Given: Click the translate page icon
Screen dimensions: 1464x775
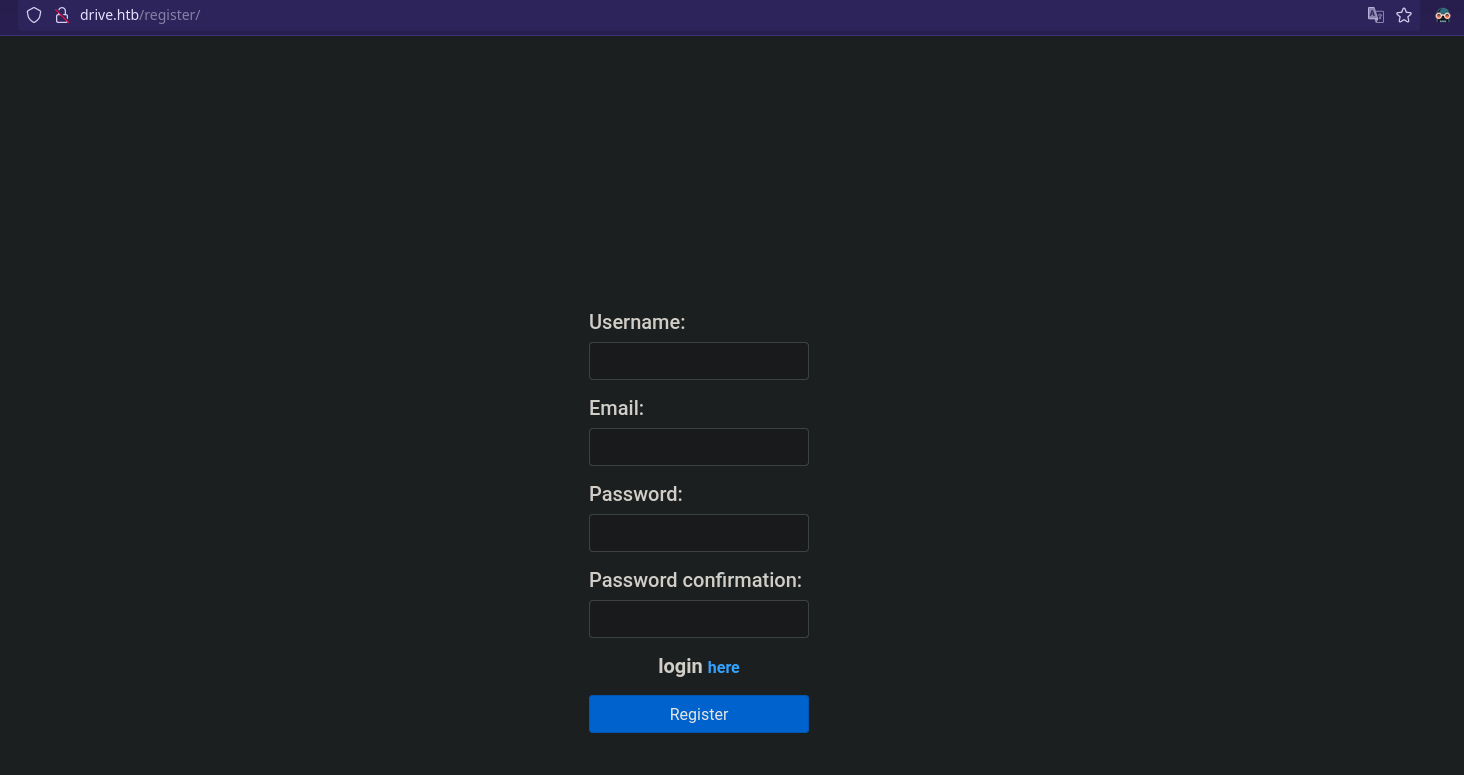Looking at the screenshot, I should tap(1376, 15).
